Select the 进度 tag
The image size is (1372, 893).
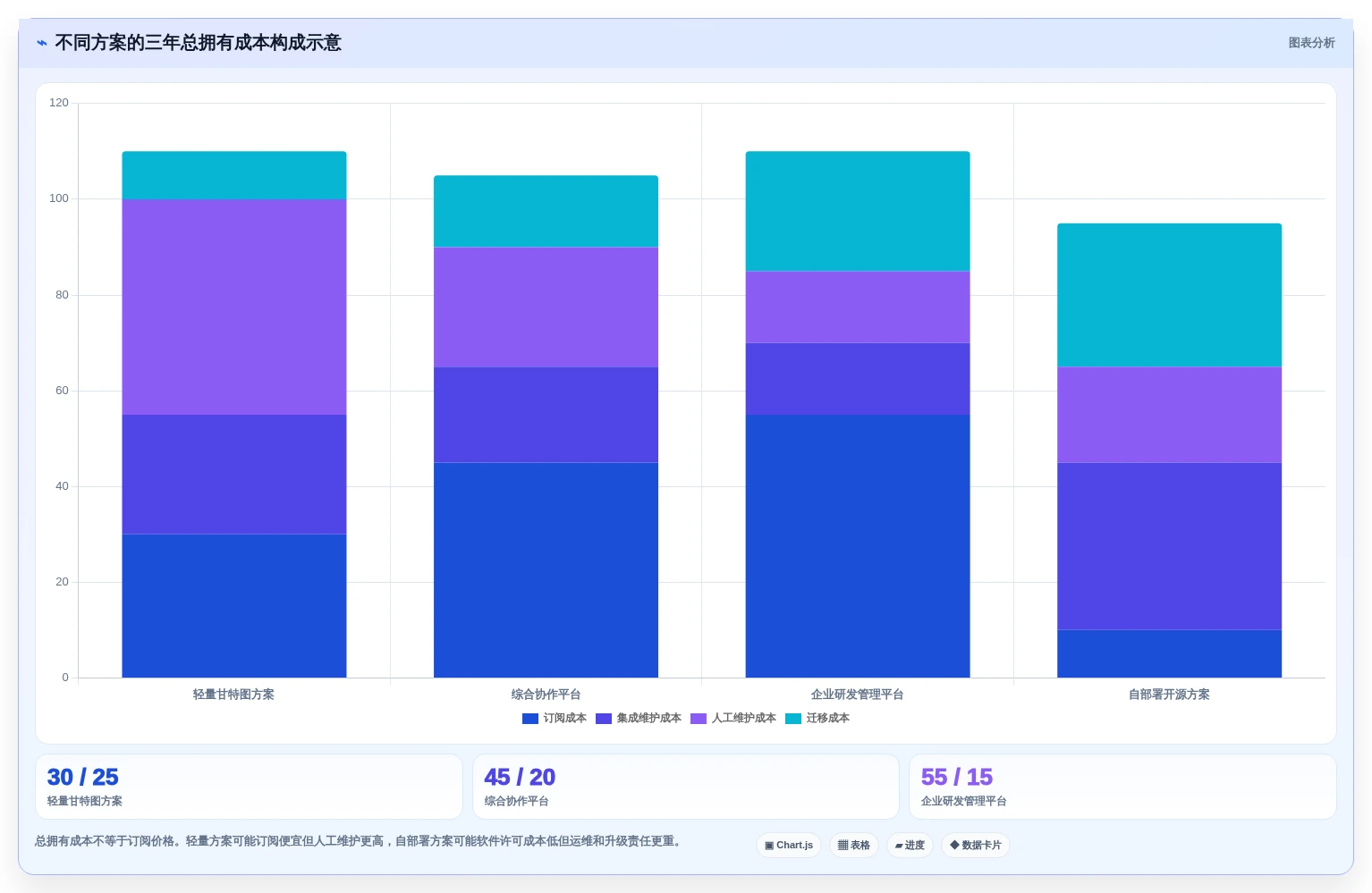tap(910, 846)
